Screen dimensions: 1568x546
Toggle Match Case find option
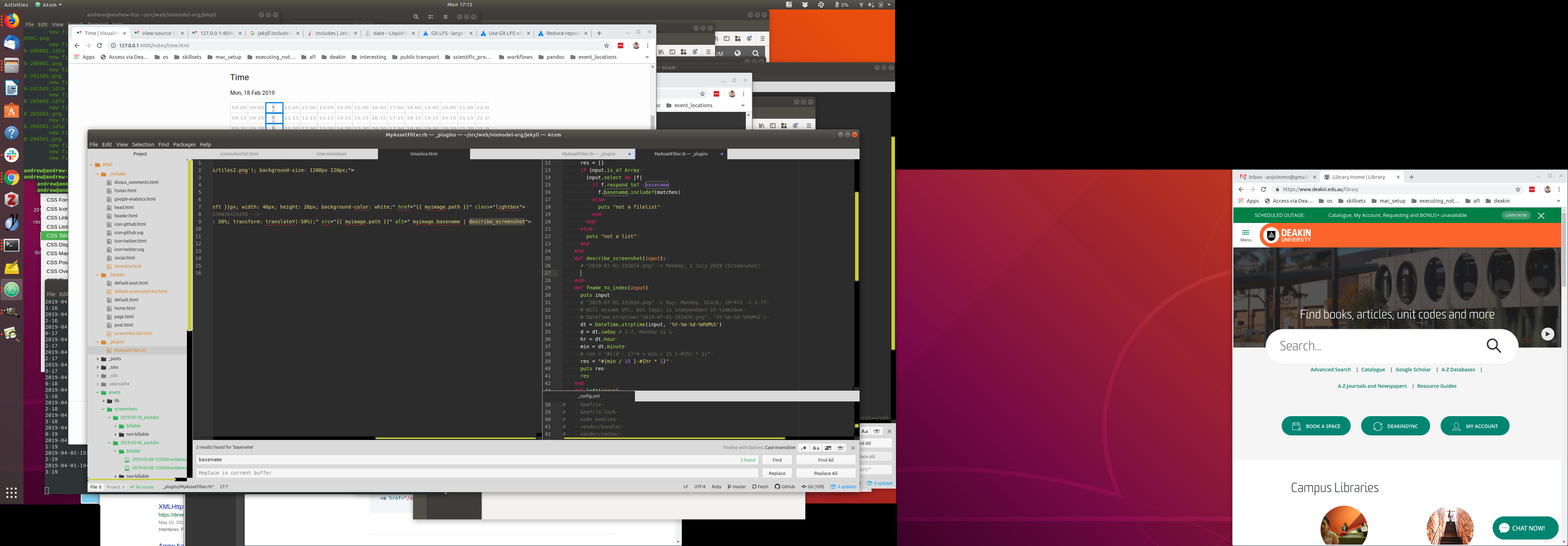(815, 448)
